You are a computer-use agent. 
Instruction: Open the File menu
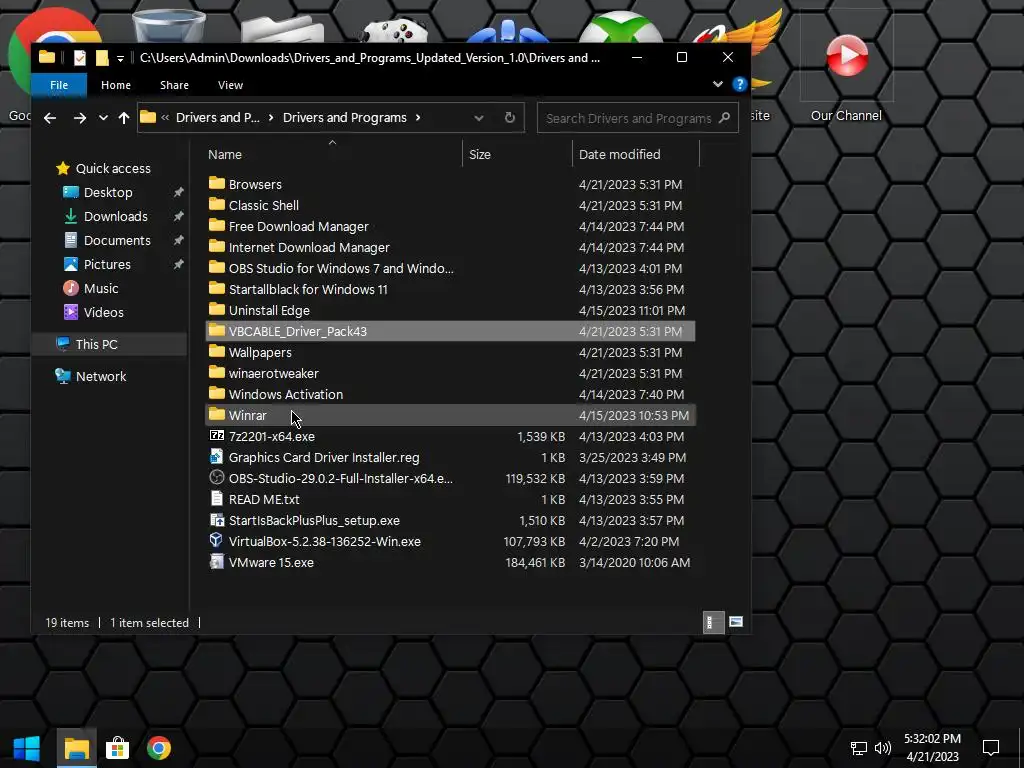[x=59, y=85]
